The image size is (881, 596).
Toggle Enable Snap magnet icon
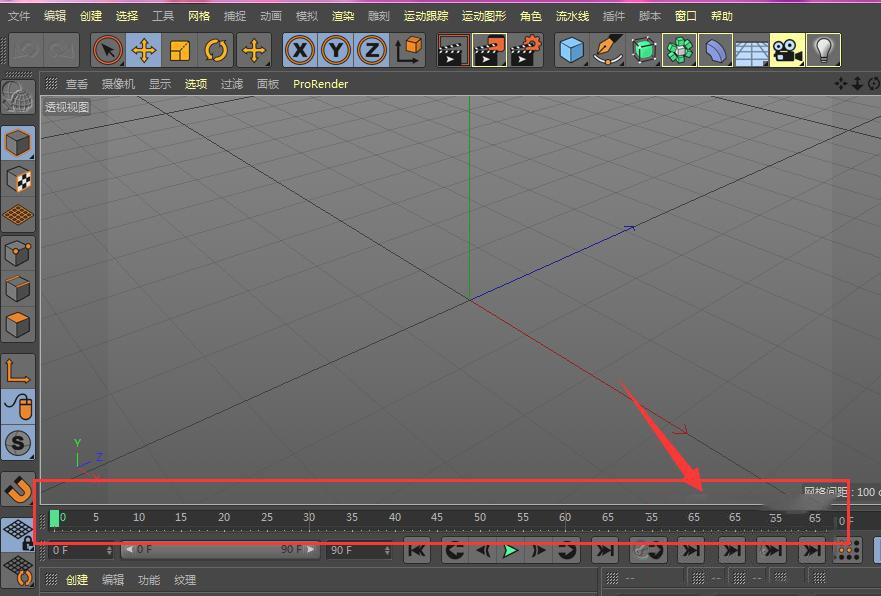[x=17, y=489]
